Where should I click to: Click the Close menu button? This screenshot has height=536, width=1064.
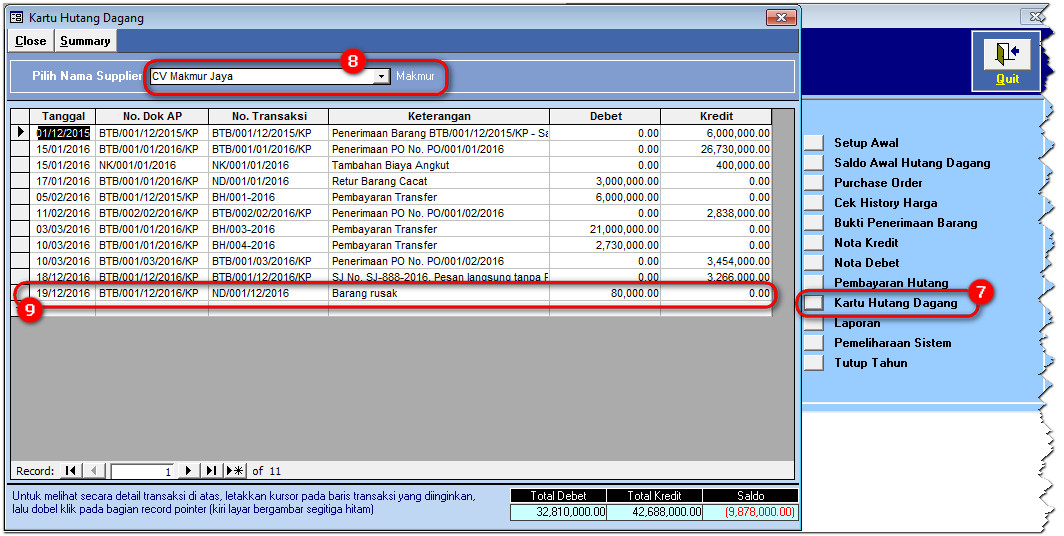[30, 41]
